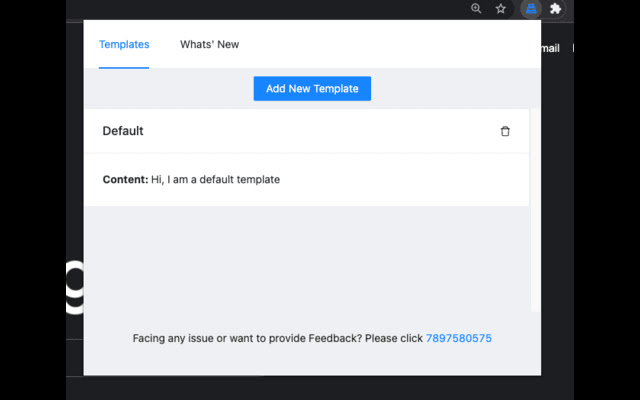Bookmark this page with the star icon
The width and height of the screenshot is (640, 400).
pyautogui.click(x=501, y=8)
